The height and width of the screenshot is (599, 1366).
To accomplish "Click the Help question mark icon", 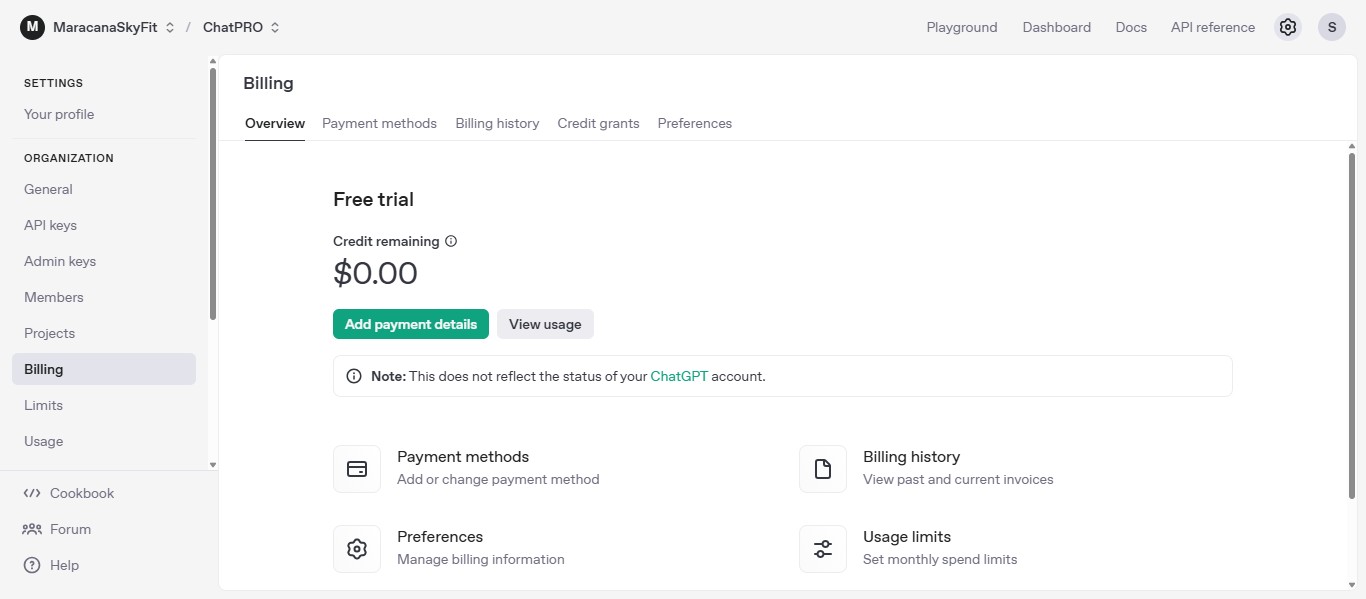I will click(32, 565).
